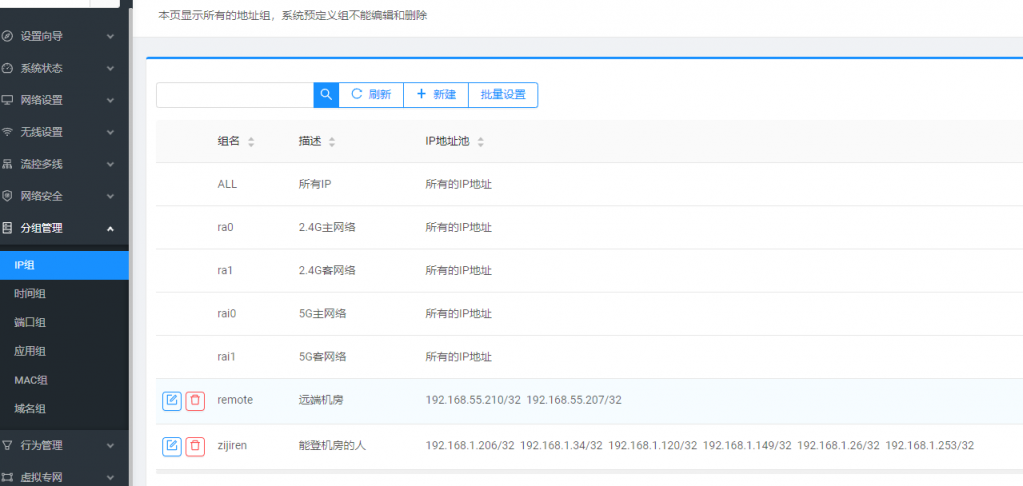Click the 系统状态 gauge icon
The width and height of the screenshot is (1023, 486).
7,68
